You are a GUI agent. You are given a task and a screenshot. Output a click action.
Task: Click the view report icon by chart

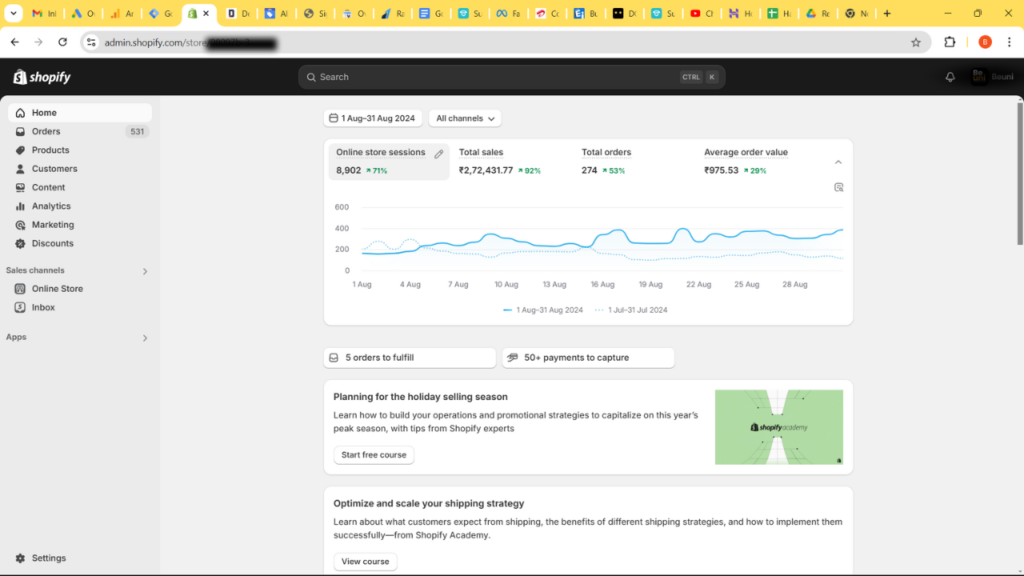pos(839,187)
